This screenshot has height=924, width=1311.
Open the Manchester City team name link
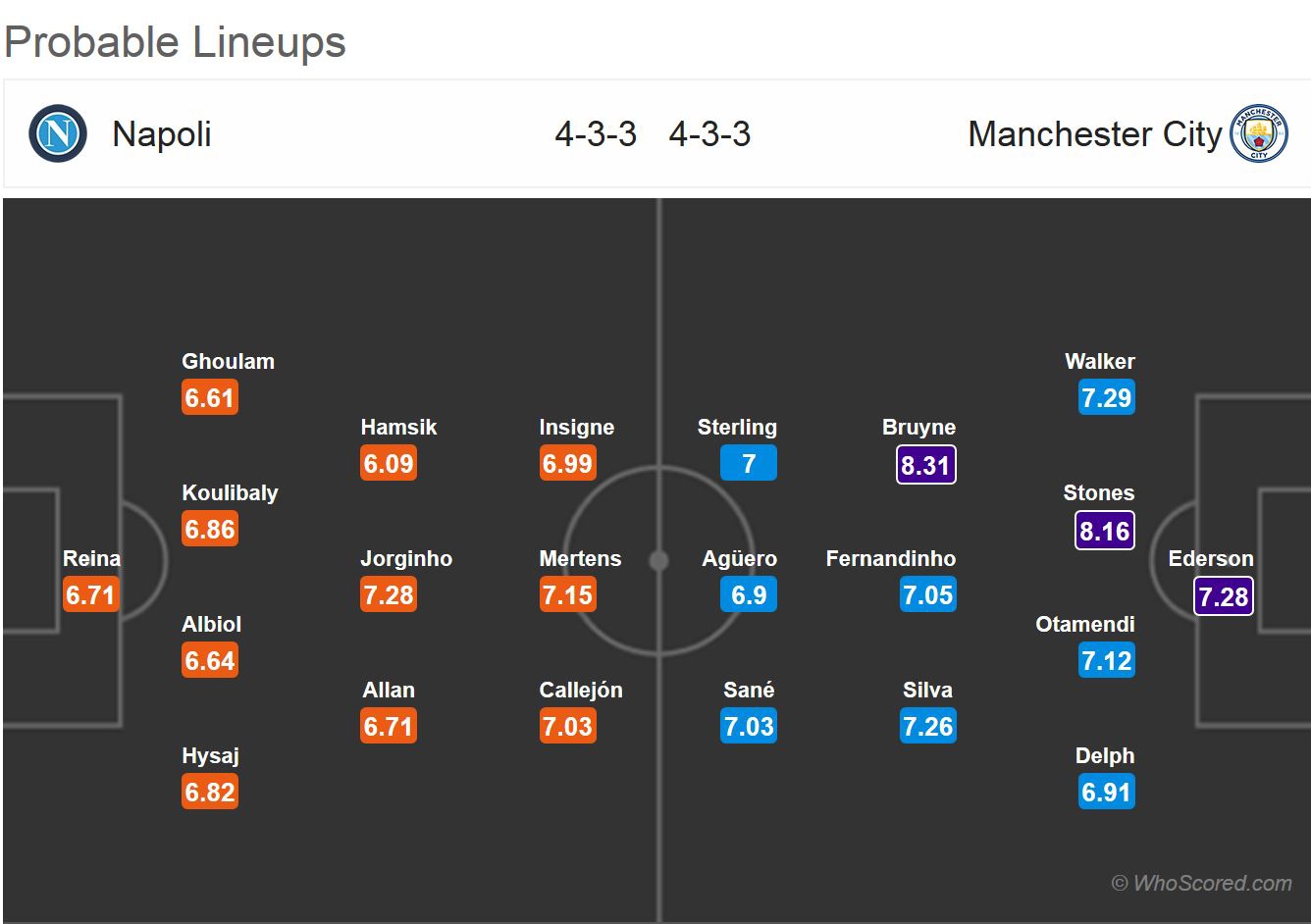[x=1094, y=134]
